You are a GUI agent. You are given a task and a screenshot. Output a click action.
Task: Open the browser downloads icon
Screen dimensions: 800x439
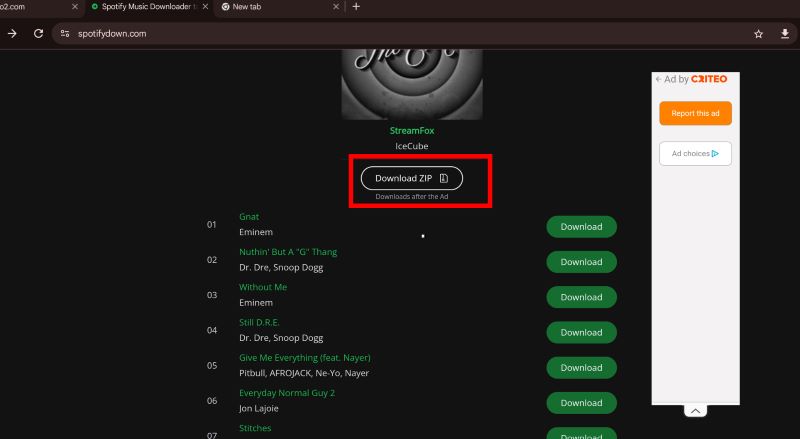(785, 34)
